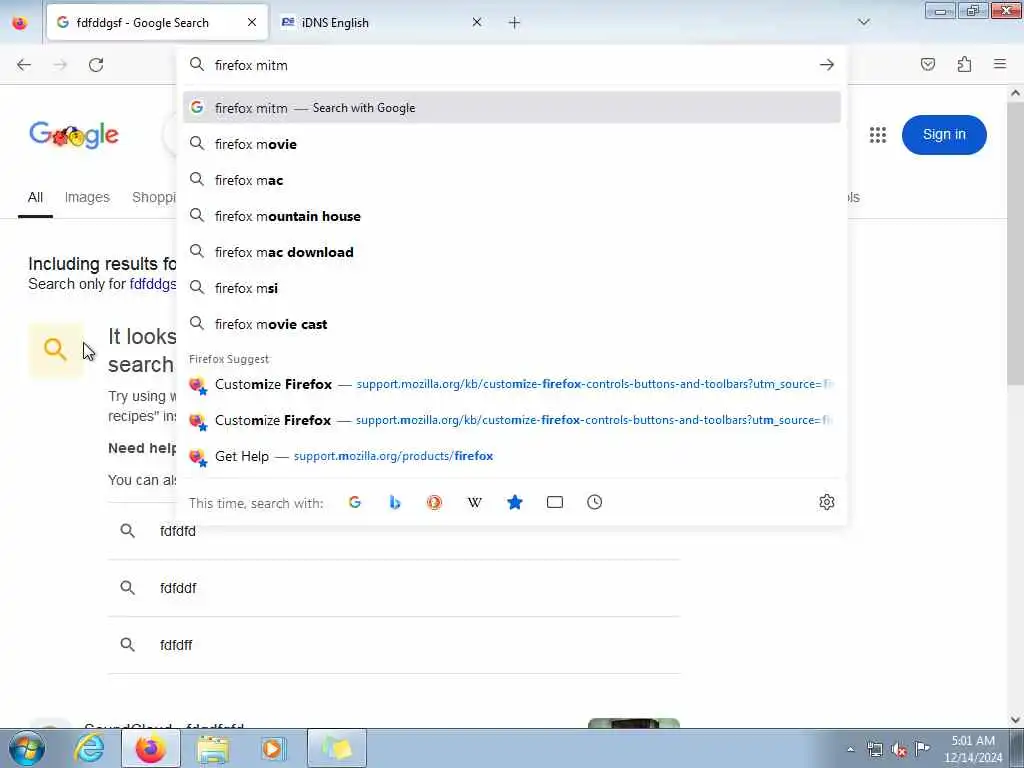Select the fdfddgsf Google Search tab
Viewport: 1024px width, 768px height.
pyautogui.click(x=157, y=22)
